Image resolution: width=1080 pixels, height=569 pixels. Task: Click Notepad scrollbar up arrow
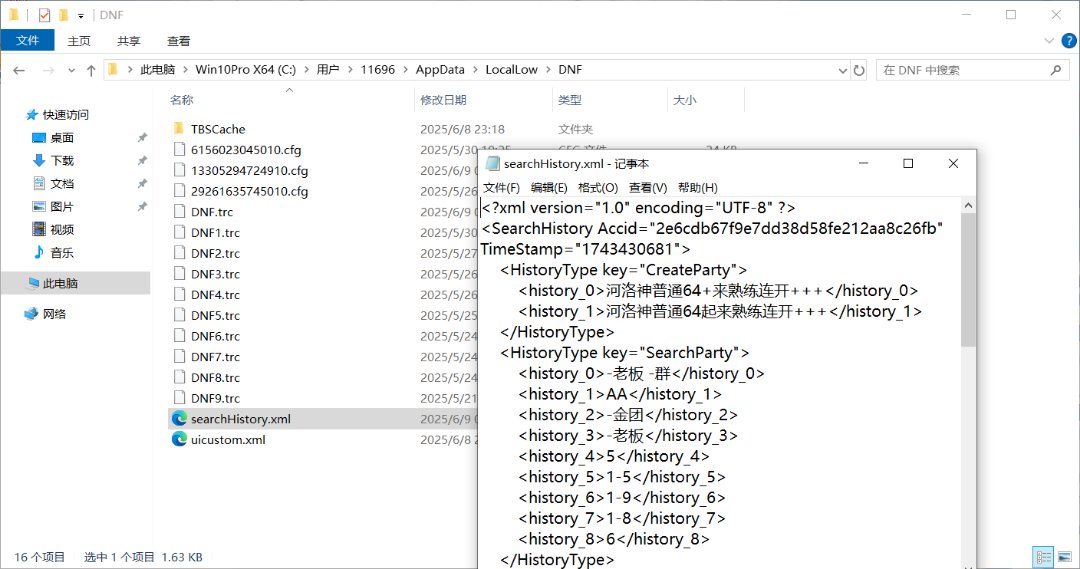pyautogui.click(x=968, y=206)
